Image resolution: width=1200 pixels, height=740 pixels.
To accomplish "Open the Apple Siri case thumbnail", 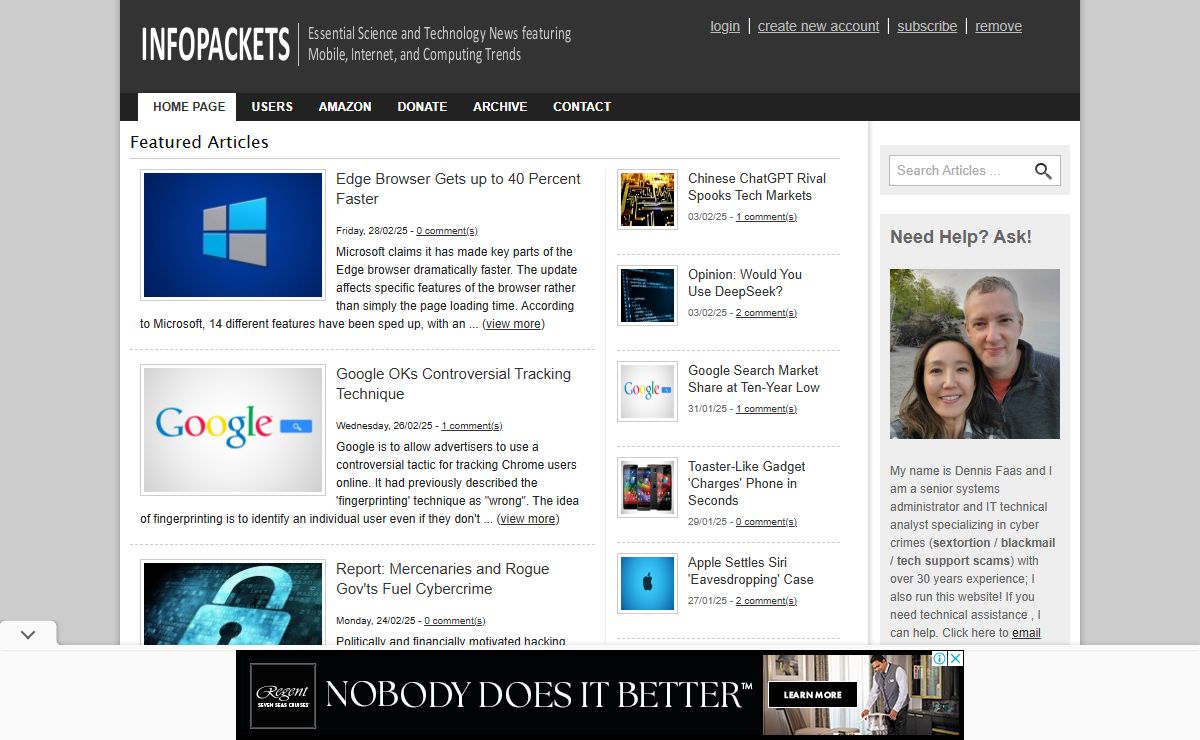I will [x=647, y=583].
